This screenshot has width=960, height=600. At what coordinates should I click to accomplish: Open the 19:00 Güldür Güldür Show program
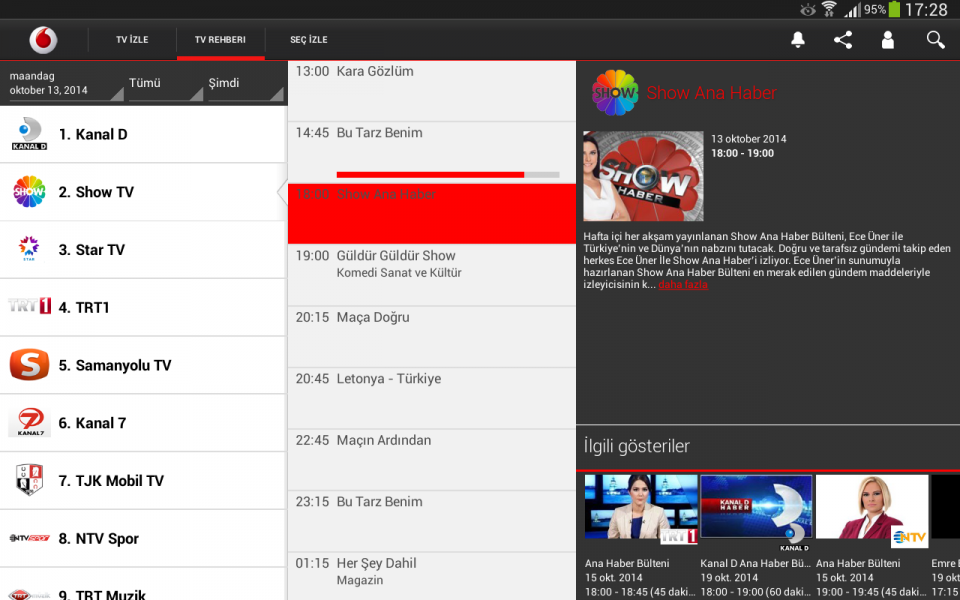pyautogui.click(x=432, y=276)
